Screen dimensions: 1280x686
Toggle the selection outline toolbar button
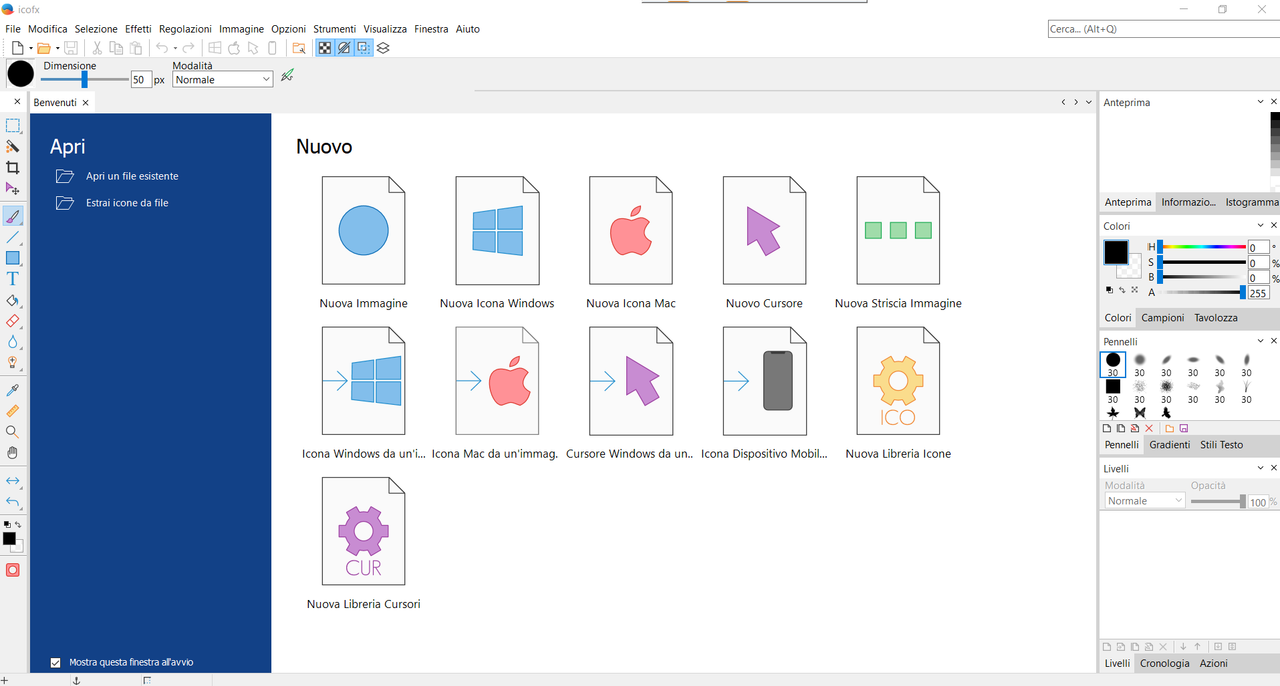363,48
